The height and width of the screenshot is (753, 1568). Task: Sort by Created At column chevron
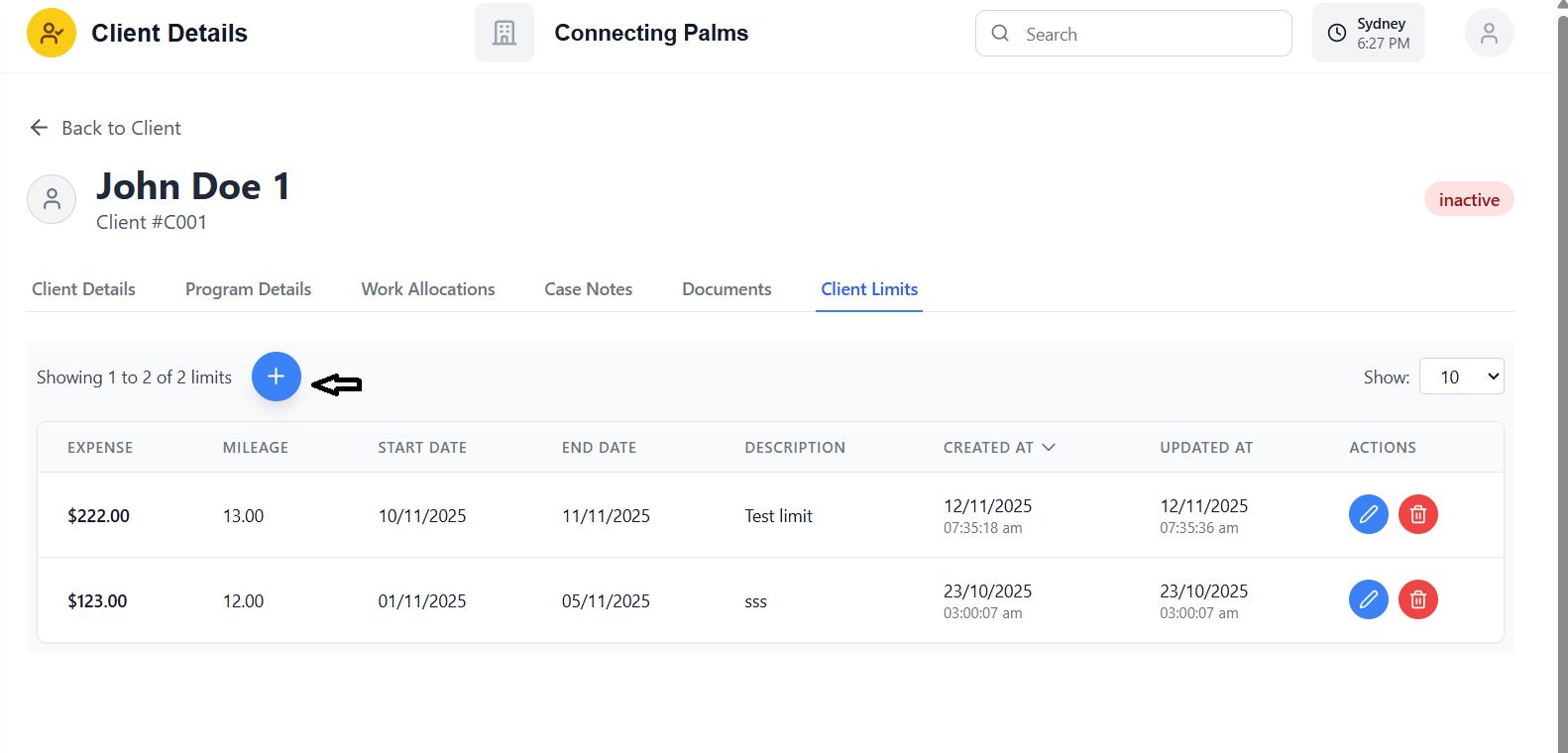[1049, 448]
